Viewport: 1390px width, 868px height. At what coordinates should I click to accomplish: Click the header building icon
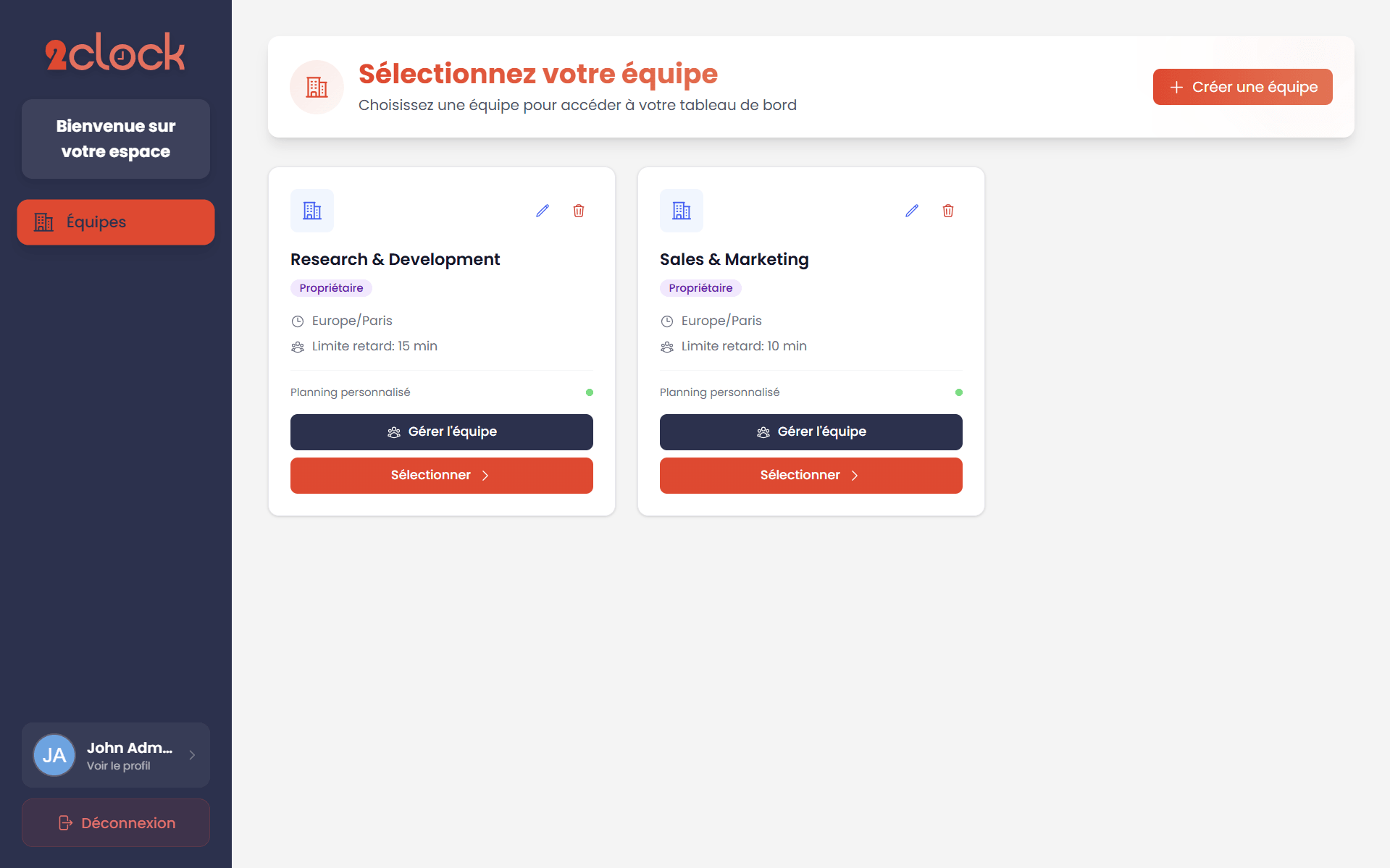click(317, 88)
